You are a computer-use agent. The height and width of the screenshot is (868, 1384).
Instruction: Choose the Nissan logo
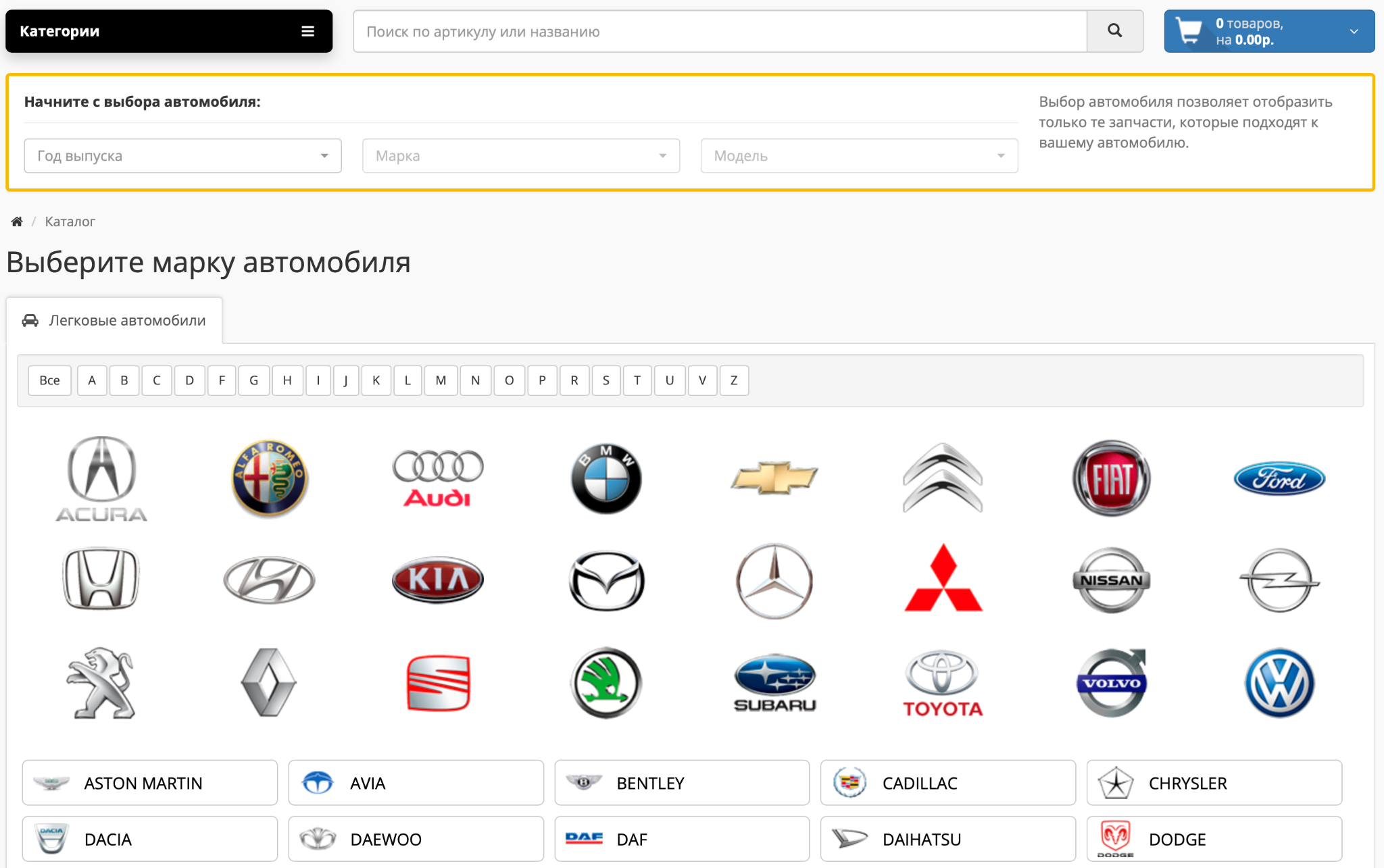(1111, 580)
